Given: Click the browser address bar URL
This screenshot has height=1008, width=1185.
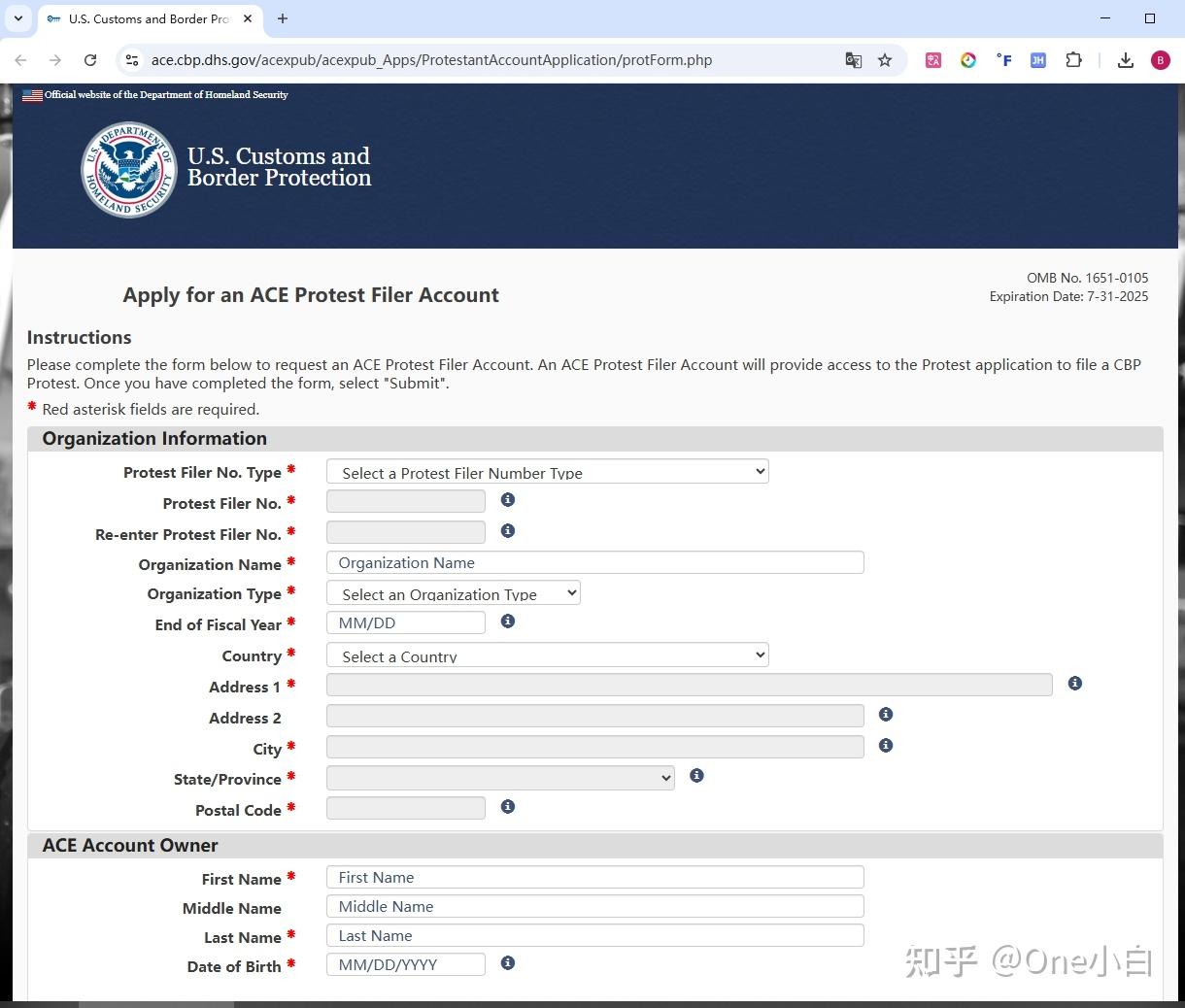Looking at the screenshot, I should (x=431, y=60).
